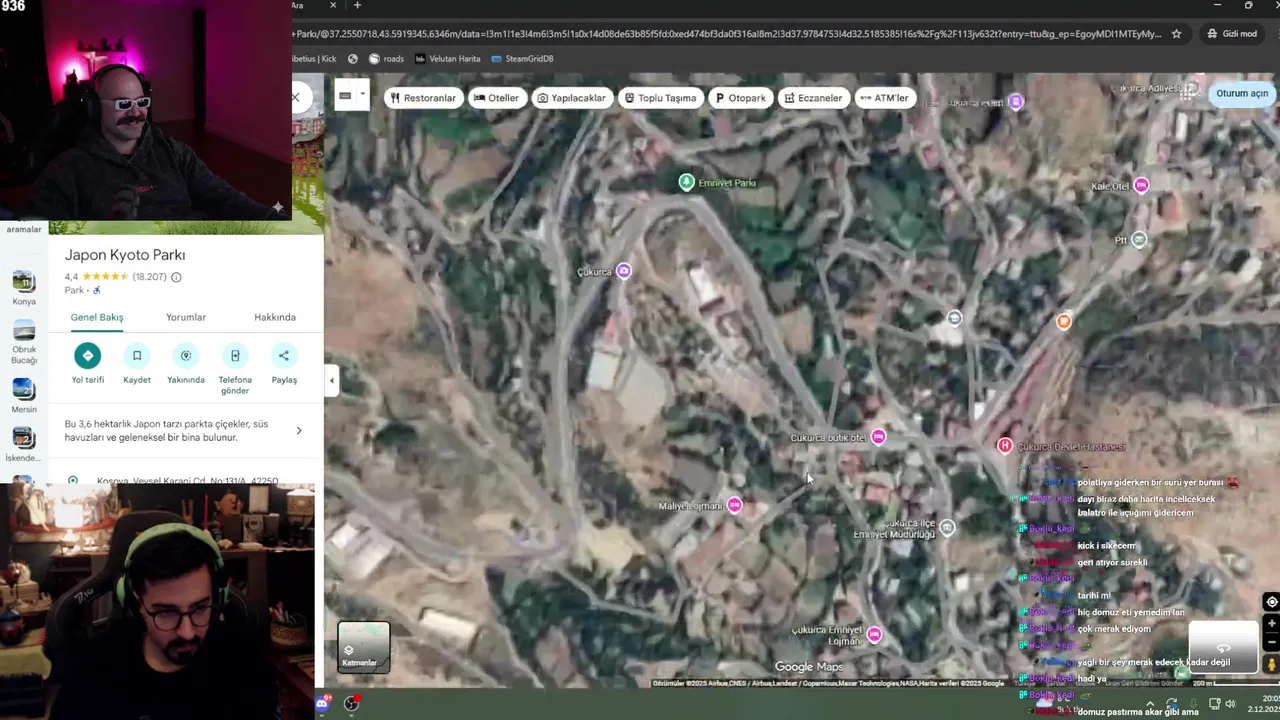Click the Emniyet Parkı map marker
Screen dimensions: 1280x720
(x=686, y=182)
